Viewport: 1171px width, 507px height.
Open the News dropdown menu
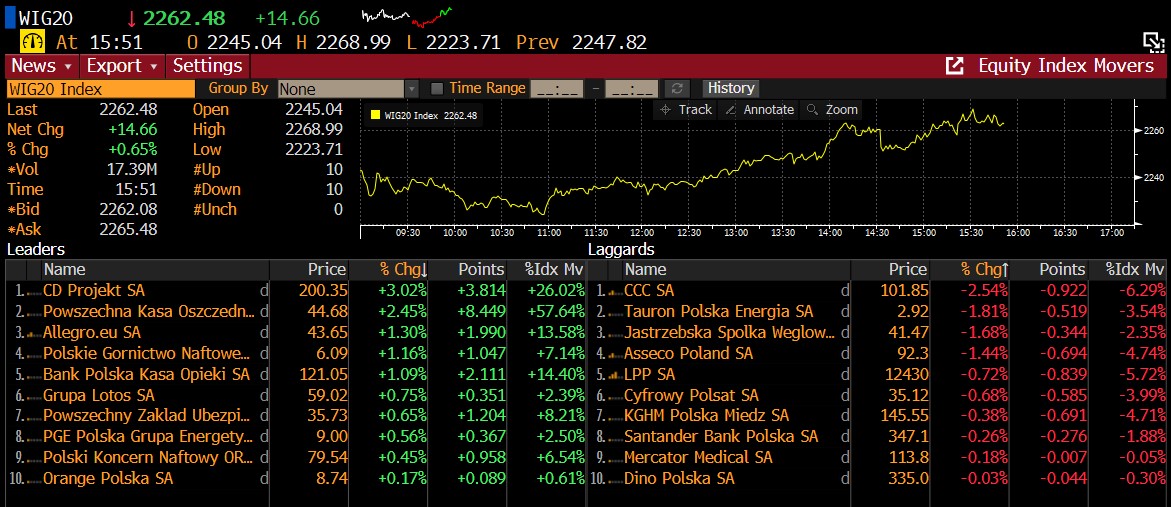coord(43,66)
